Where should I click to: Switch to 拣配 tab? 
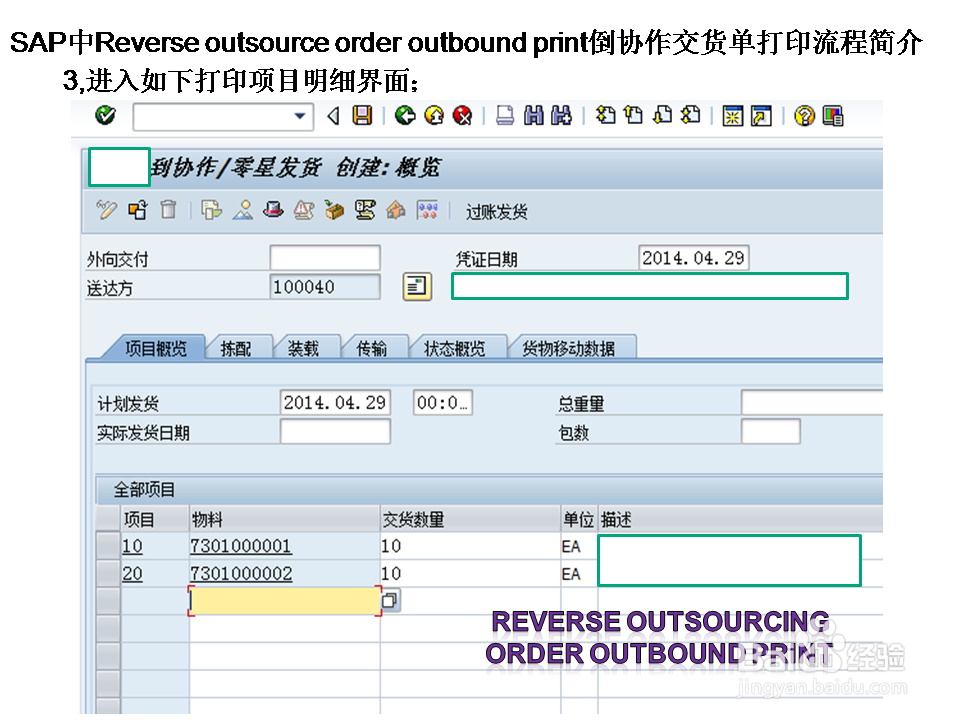coord(236,348)
